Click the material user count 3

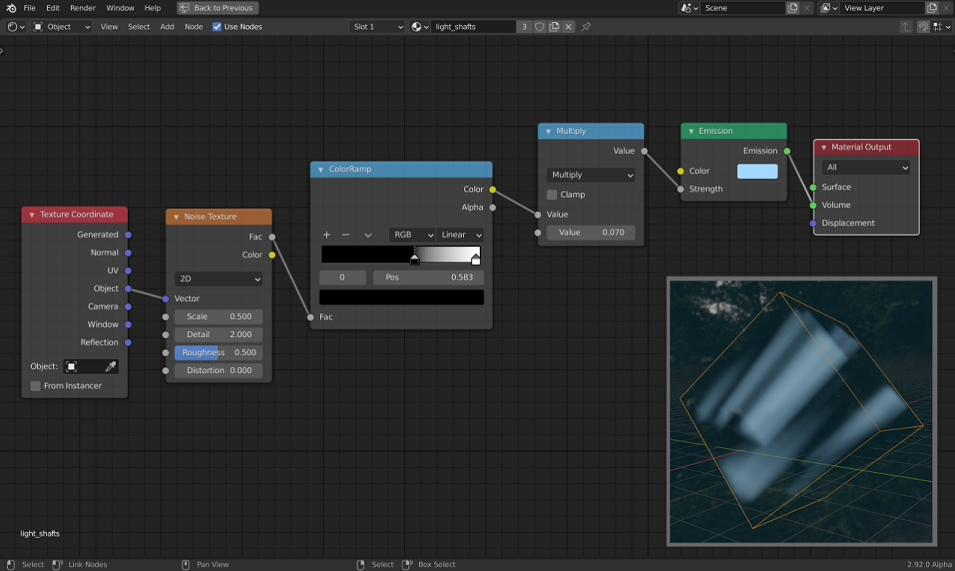tap(524, 27)
